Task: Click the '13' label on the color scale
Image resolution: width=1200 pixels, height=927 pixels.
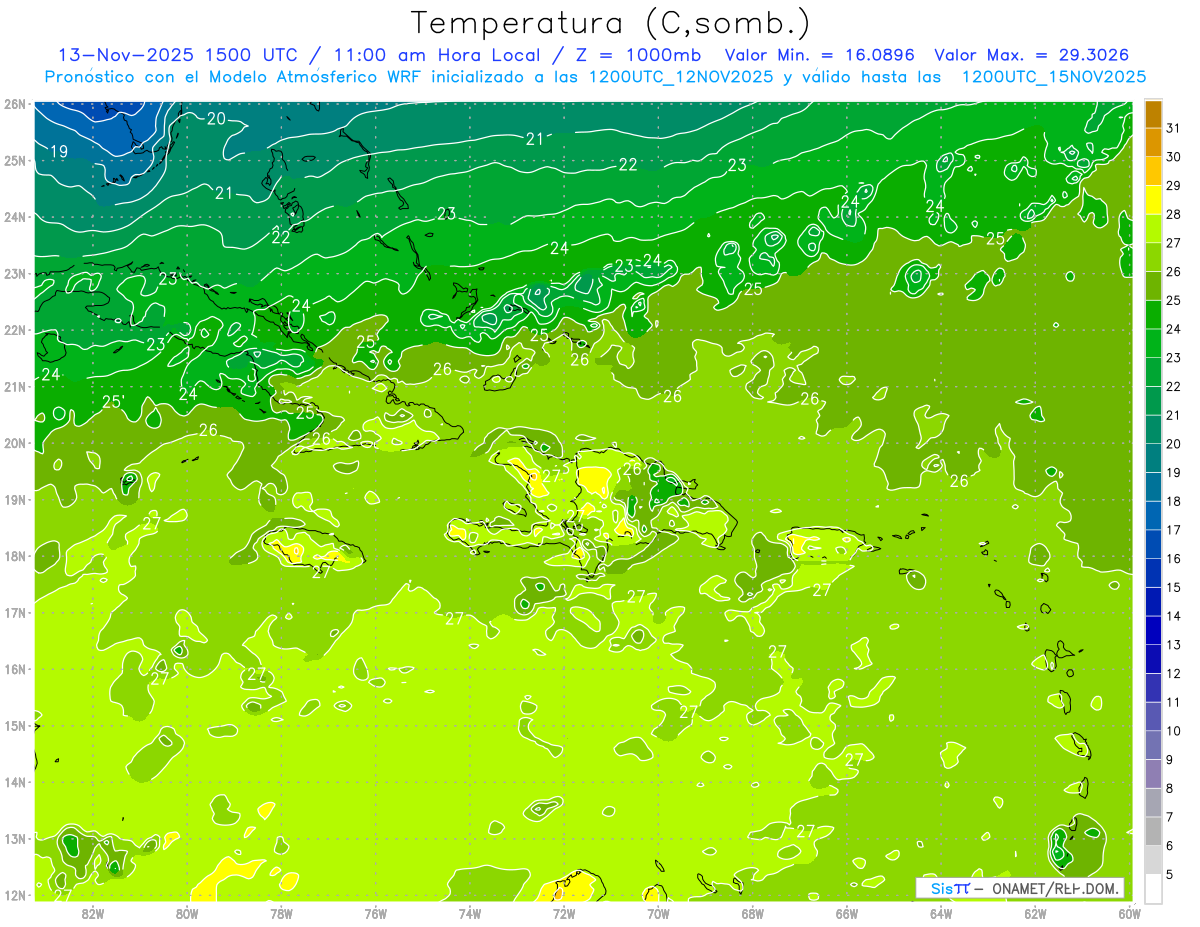Action: tap(1174, 644)
